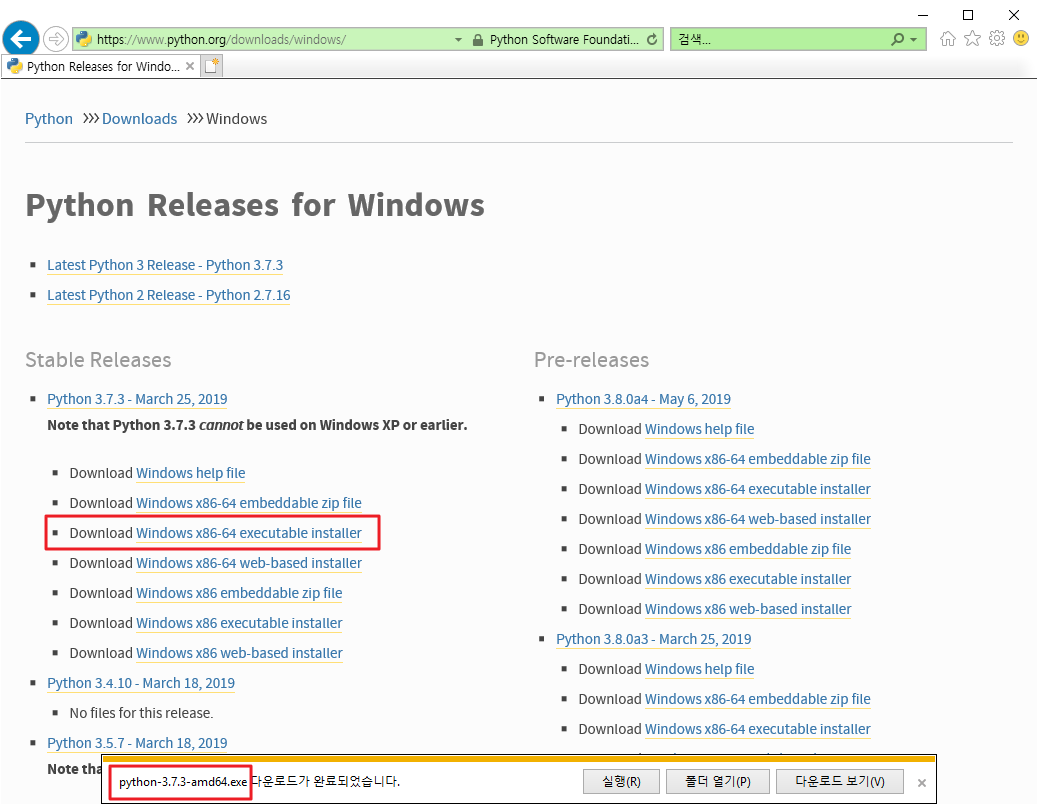Click 다운로드 보기(V) to view downloads
The image size is (1038, 805).
[839, 782]
